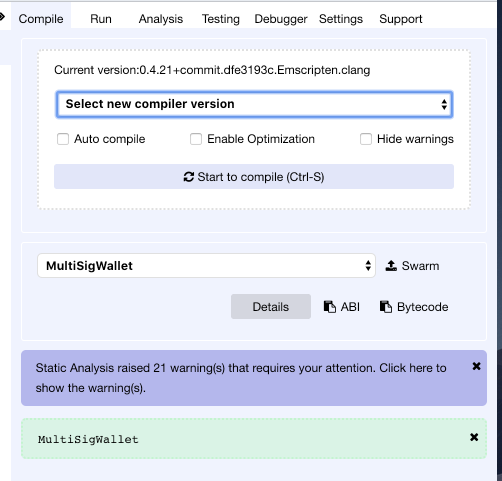Click the Swarm upload icon
The width and height of the screenshot is (502, 481).
[391, 266]
